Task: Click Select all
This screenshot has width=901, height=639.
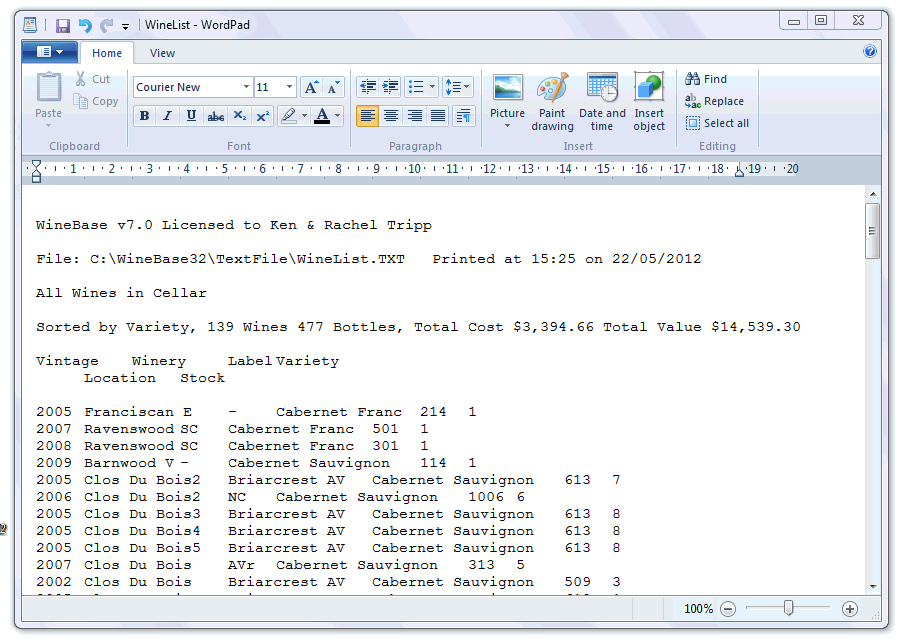Action: (x=717, y=123)
